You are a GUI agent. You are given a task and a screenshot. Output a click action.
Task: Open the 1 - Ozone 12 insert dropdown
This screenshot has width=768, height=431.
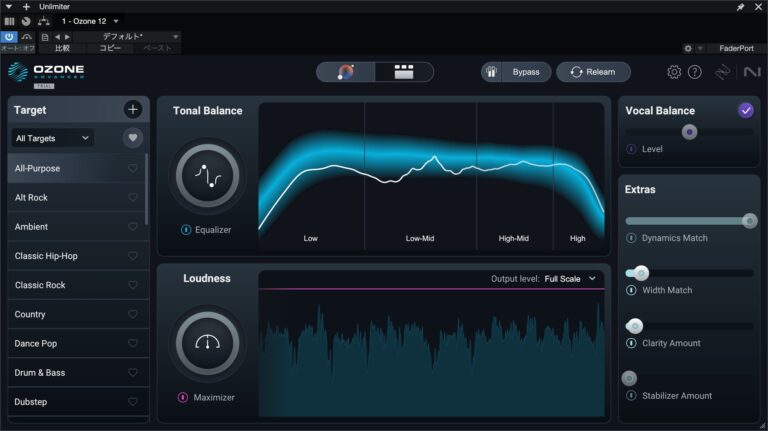[90, 21]
